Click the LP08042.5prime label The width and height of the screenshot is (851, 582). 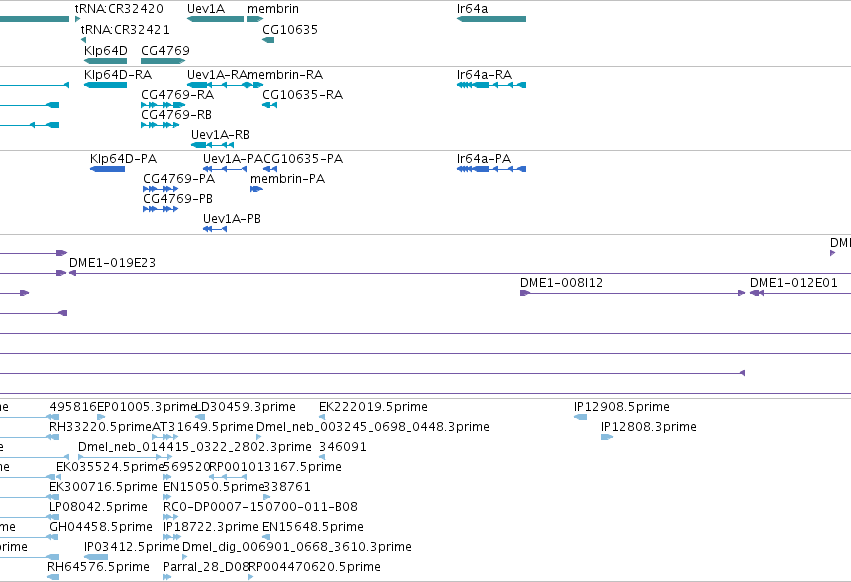[98, 507]
